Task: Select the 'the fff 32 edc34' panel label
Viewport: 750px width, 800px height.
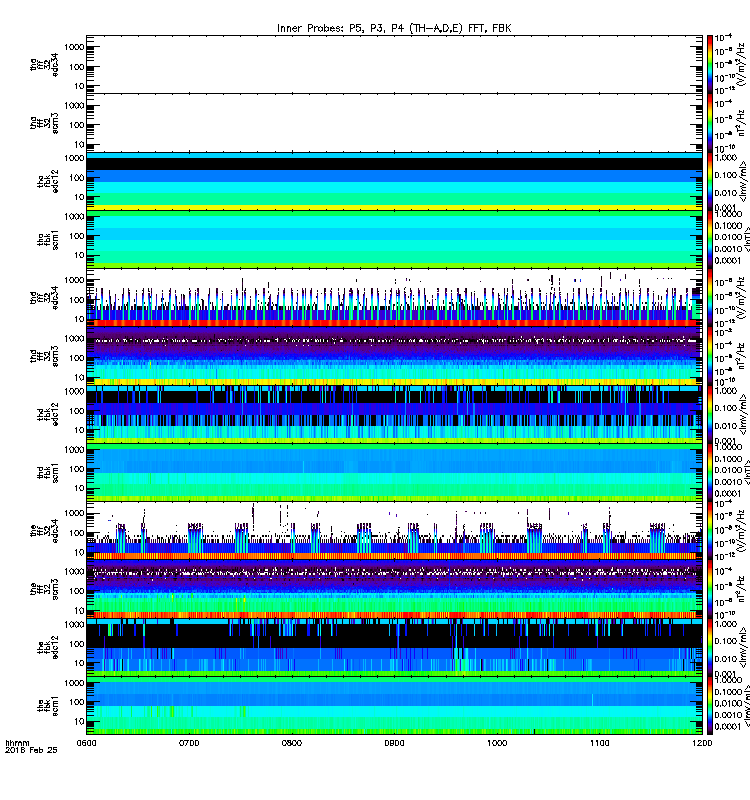Action: tap(44, 531)
